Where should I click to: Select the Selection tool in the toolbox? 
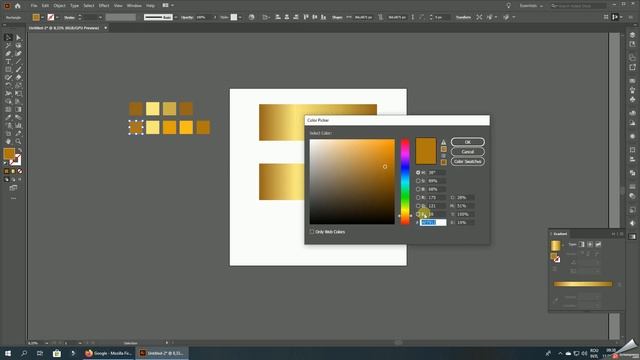tap(8, 38)
